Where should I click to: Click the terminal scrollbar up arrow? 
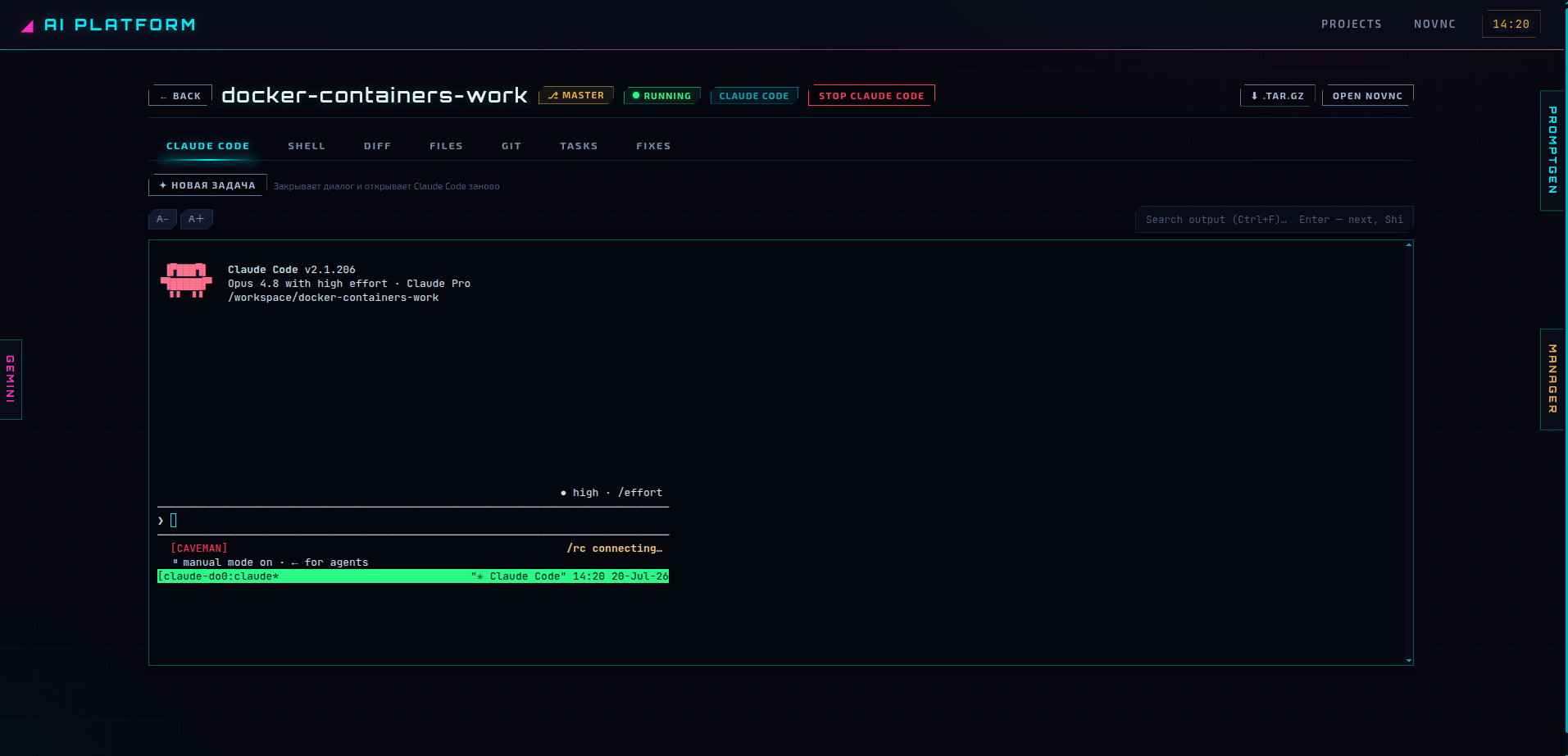coord(1409,245)
